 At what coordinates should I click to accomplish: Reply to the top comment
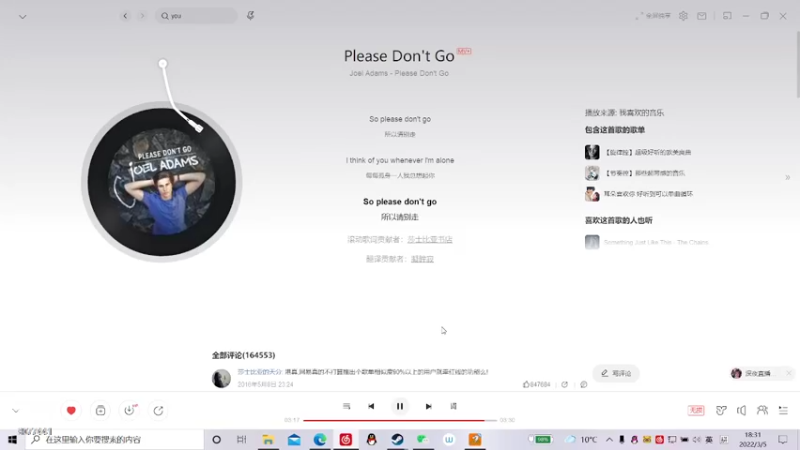[584, 384]
